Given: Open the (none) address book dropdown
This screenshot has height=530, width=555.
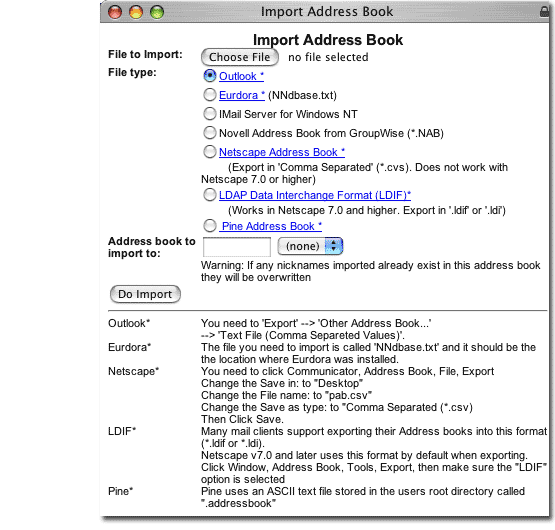Looking at the screenshot, I should (x=310, y=246).
